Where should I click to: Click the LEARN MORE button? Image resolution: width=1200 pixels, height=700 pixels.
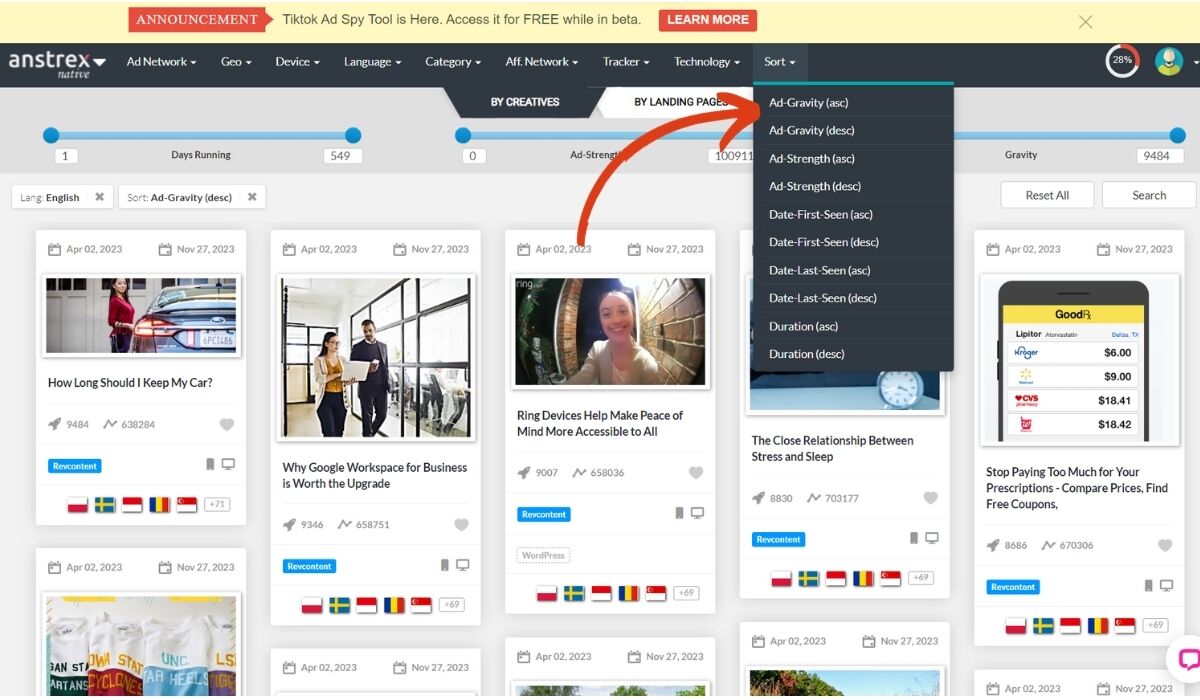coord(708,19)
